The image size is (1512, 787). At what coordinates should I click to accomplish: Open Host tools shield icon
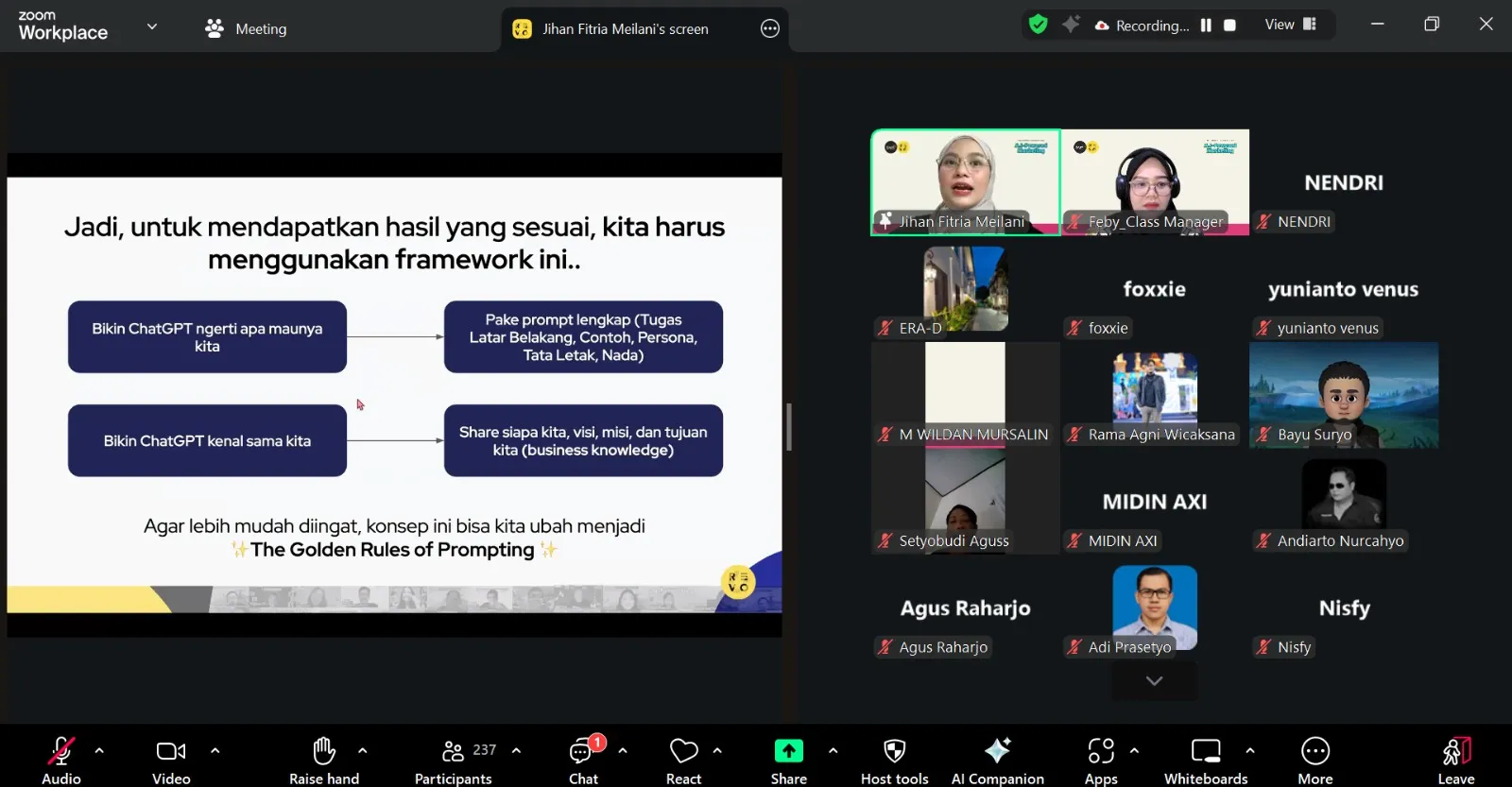895,751
